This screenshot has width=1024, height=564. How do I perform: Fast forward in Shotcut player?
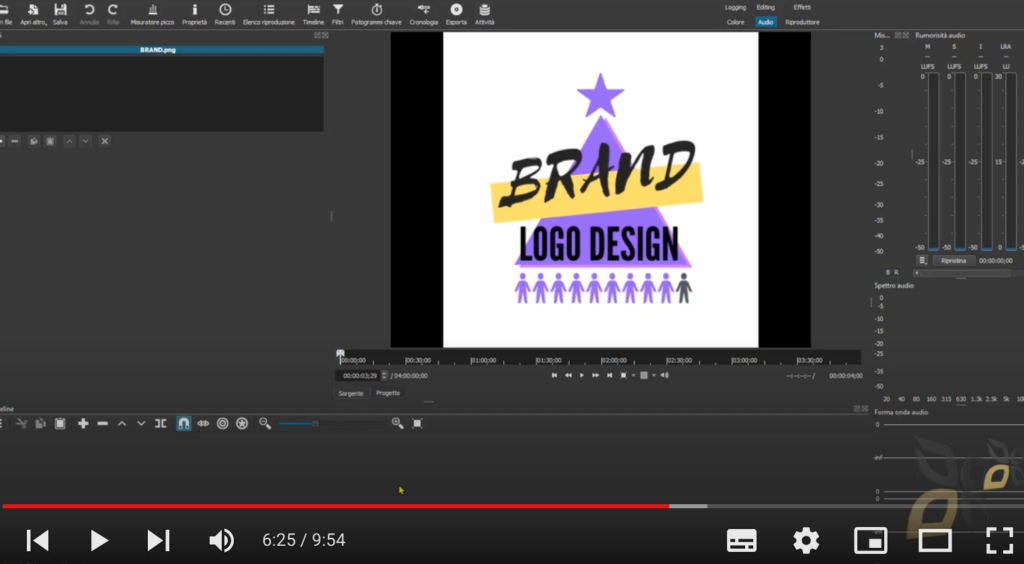coord(596,375)
